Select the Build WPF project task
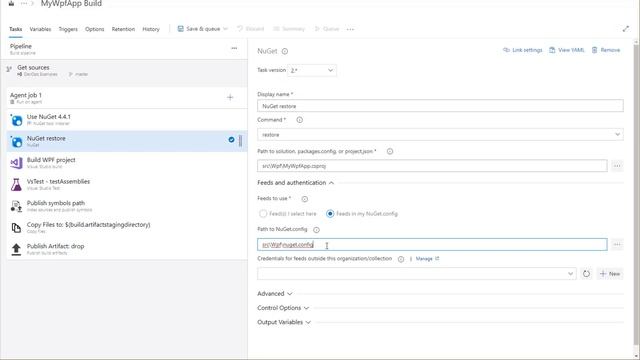Viewport: 640px width, 360px height. tap(127, 163)
